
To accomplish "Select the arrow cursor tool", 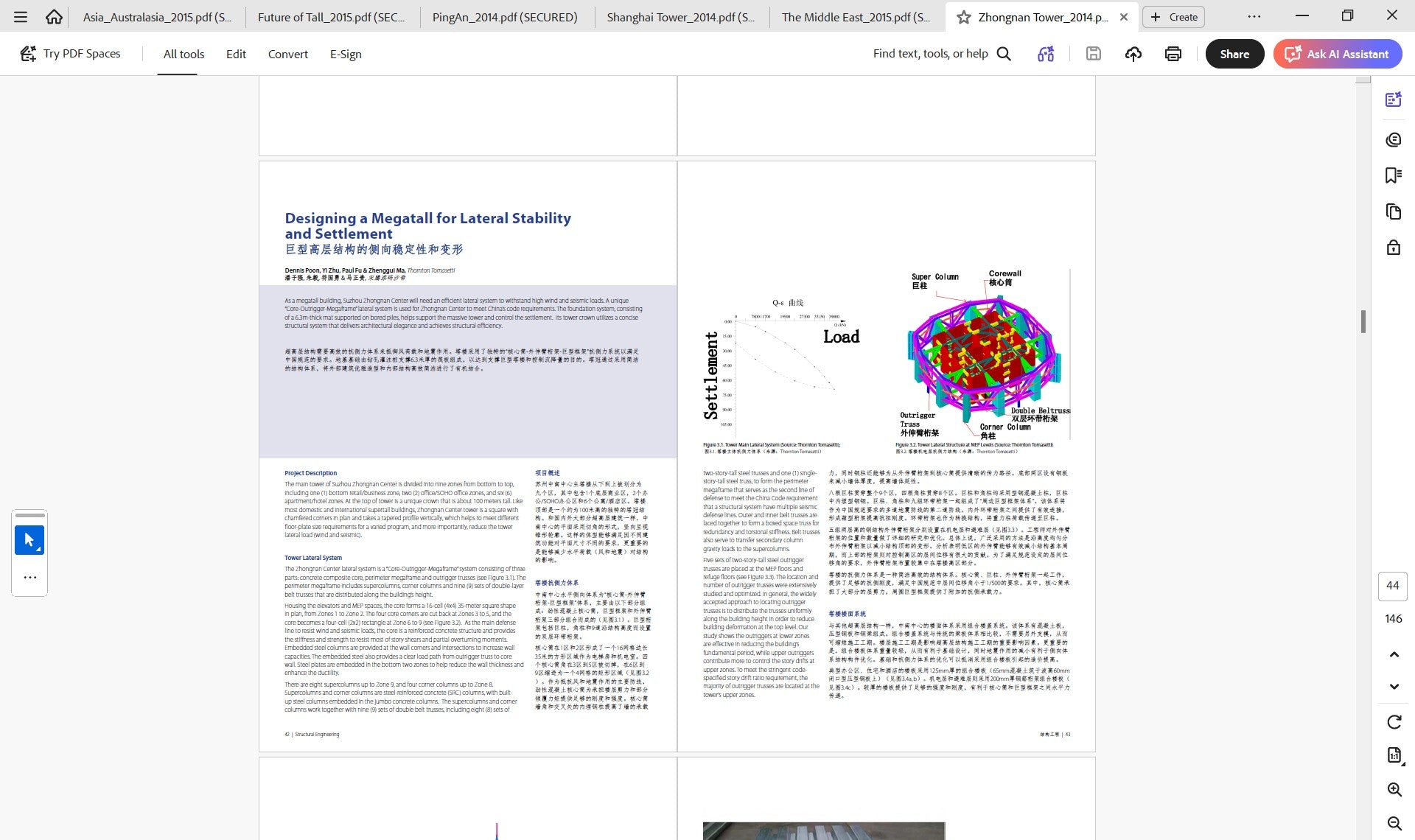I will (29, 540).
